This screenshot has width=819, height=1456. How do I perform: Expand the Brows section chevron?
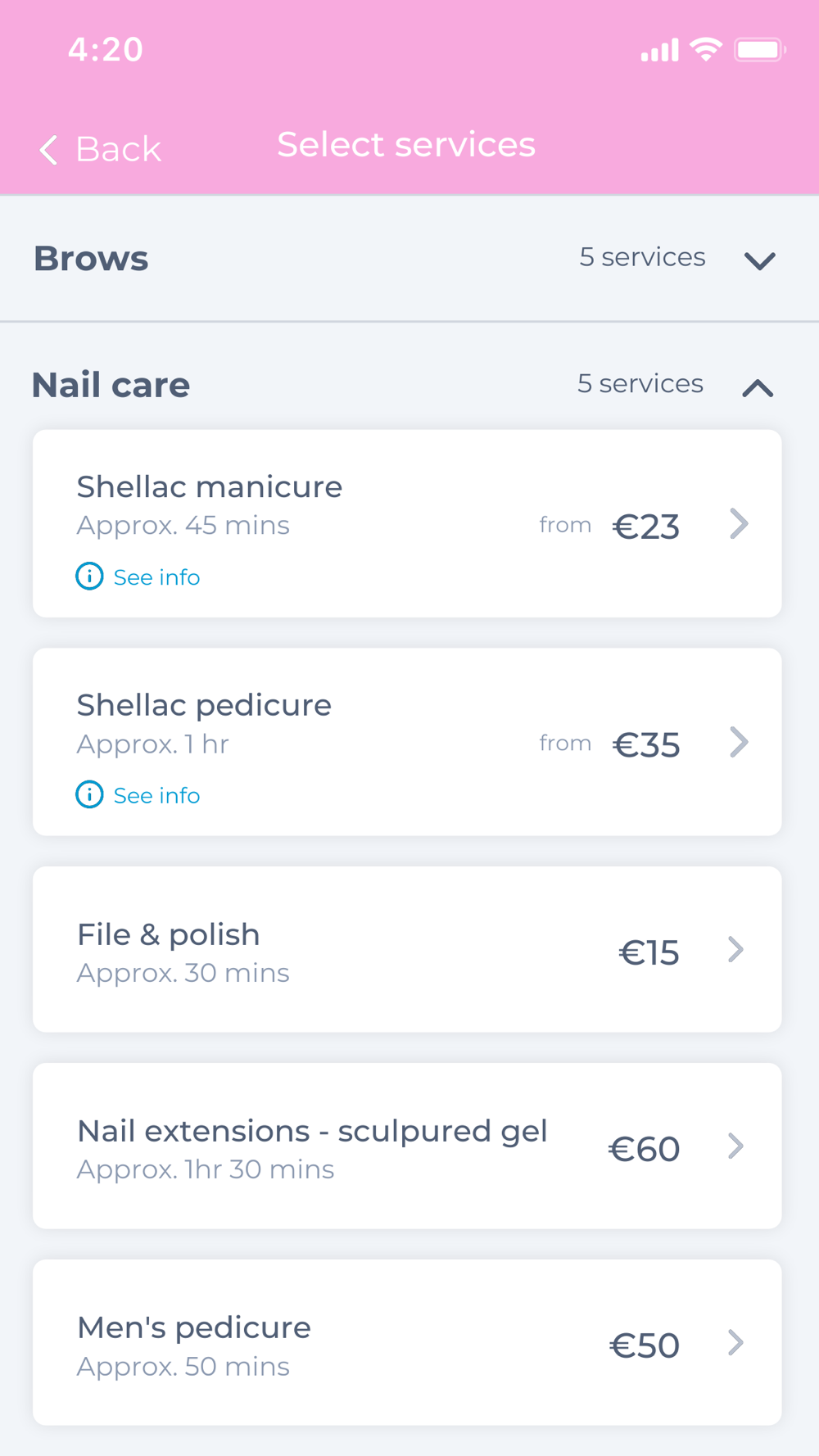(759, 260)
